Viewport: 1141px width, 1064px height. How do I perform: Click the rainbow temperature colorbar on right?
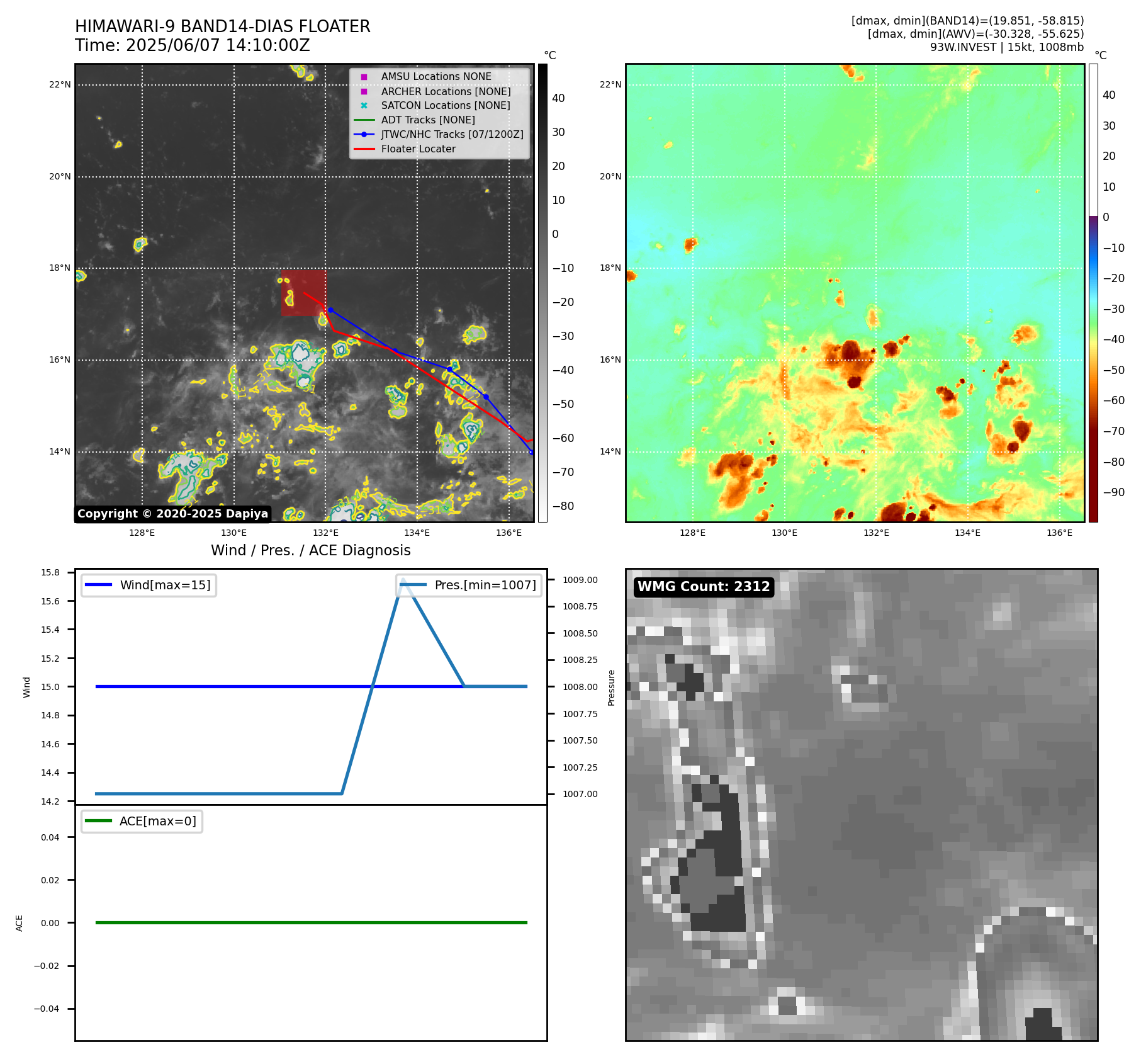click(1093, 293)
